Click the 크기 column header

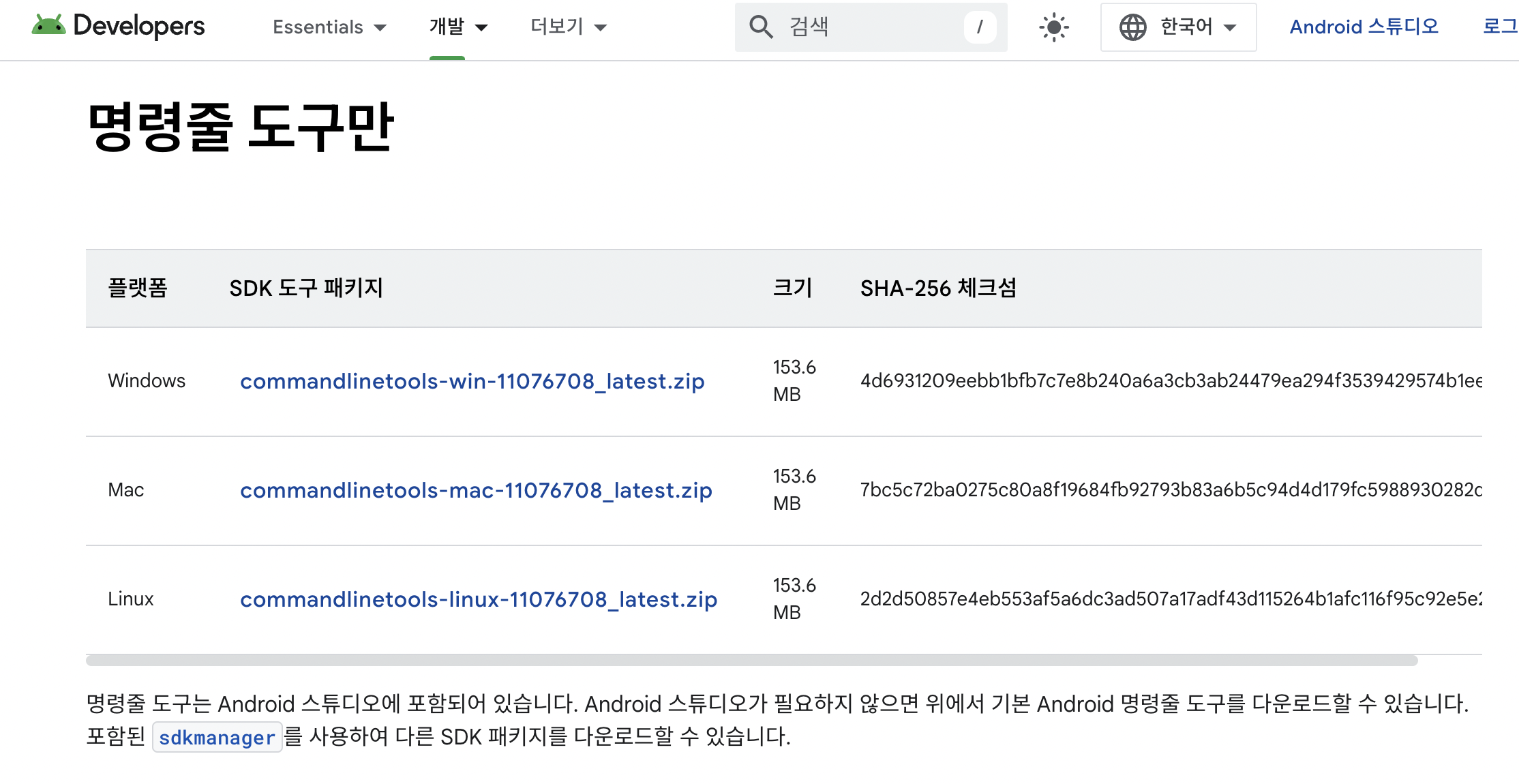click(x=792, y=288)
